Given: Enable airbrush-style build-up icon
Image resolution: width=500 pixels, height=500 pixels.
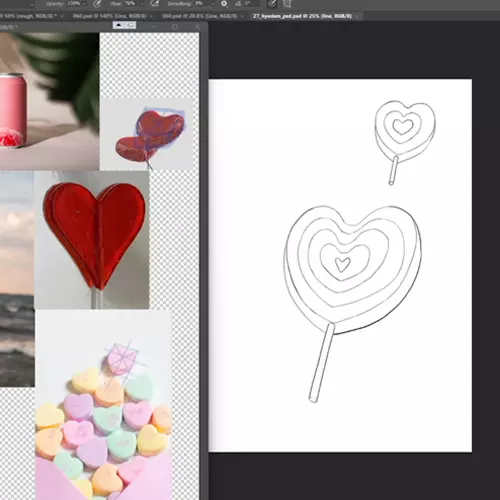Looking at the screenshot, I should point(154,4).
